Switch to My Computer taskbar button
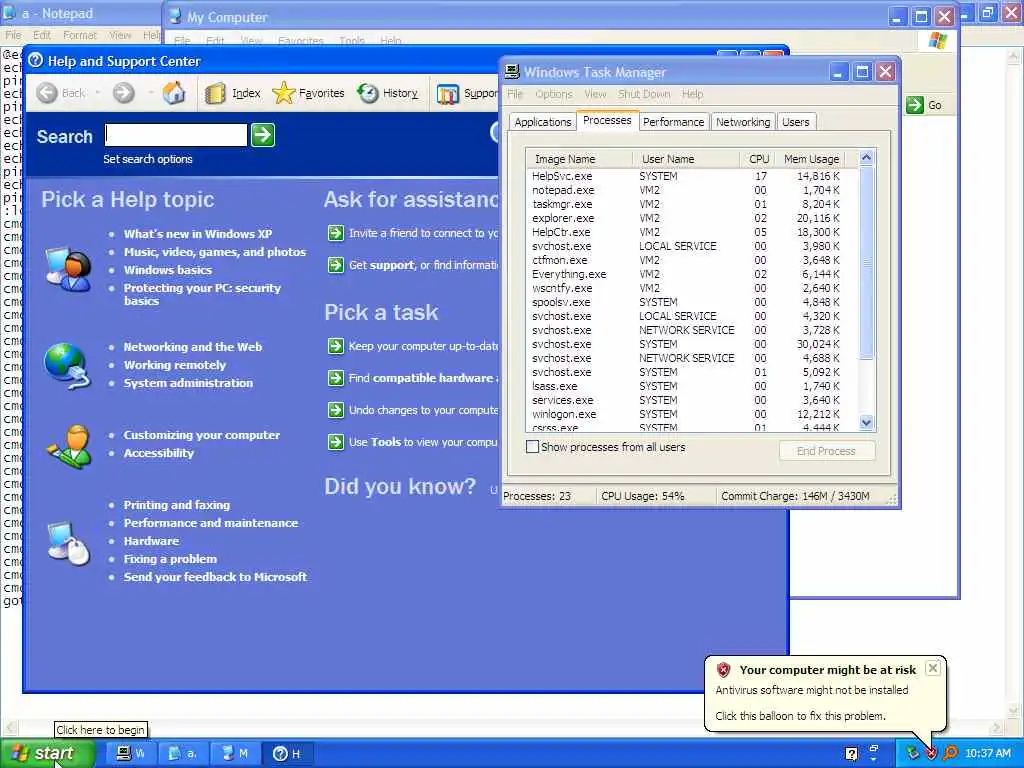 point(236,754)
